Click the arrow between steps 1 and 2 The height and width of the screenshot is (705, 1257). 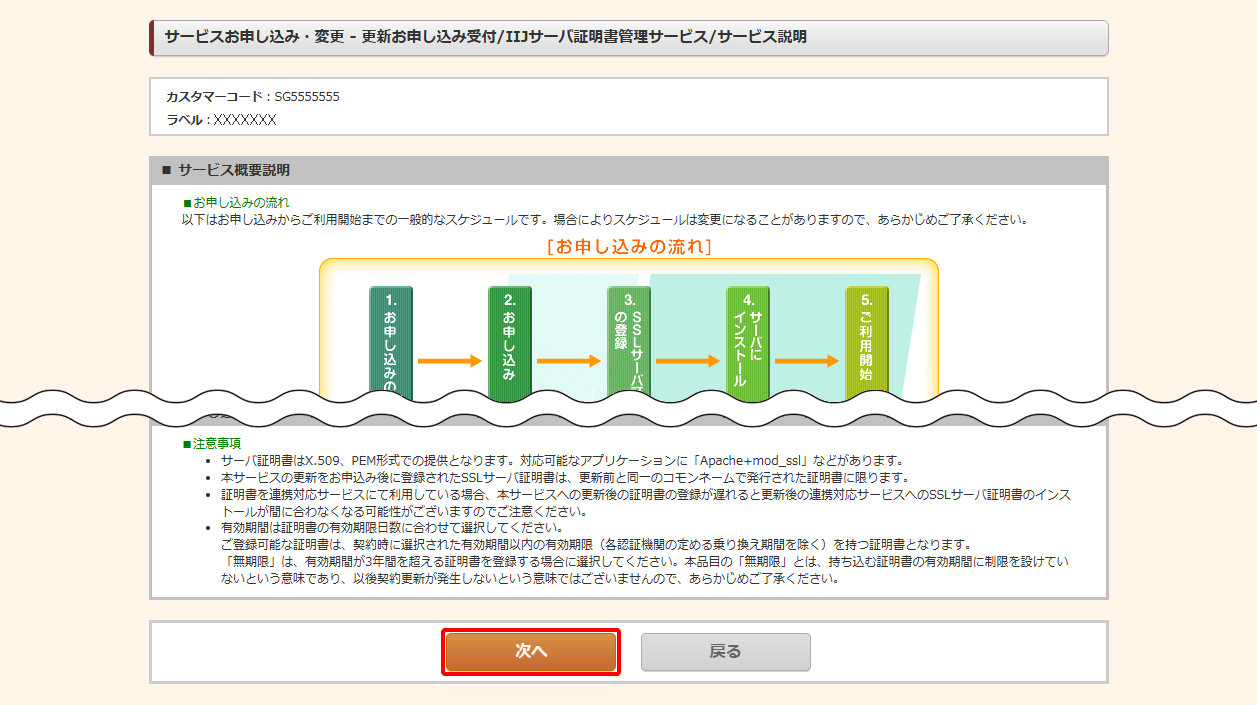click(449, 361)
